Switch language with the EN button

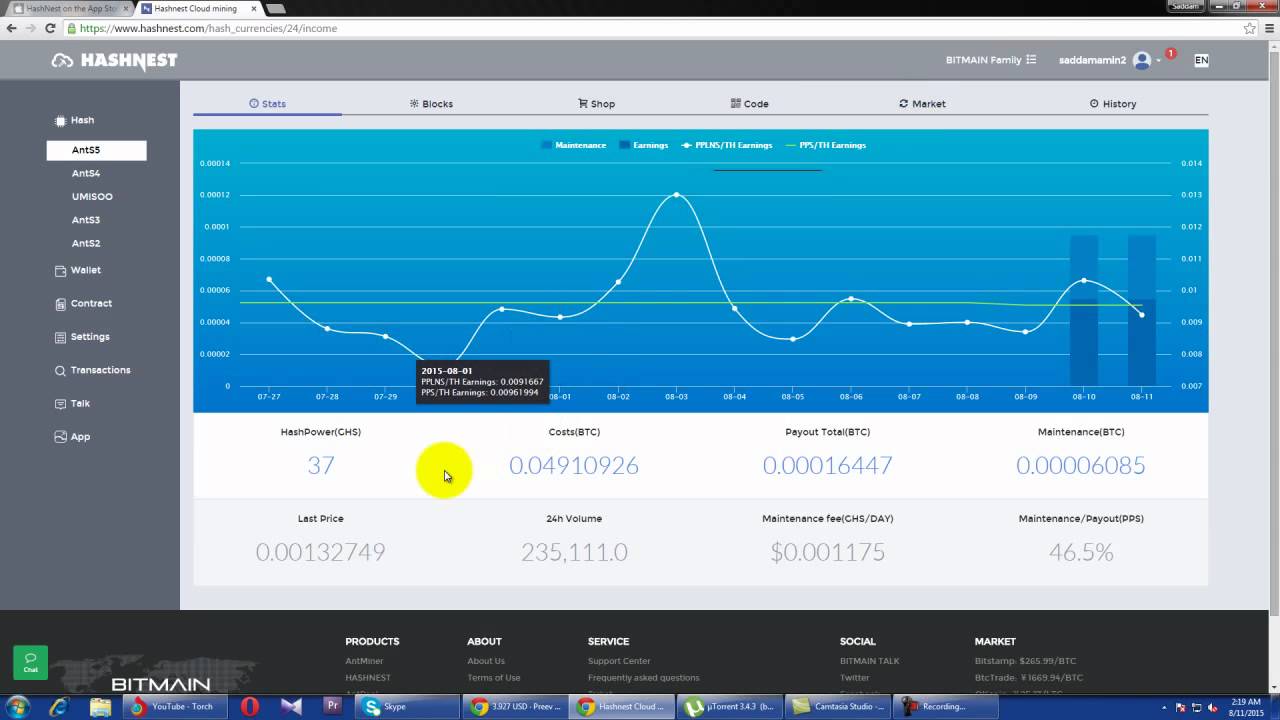tap(1201, 60)
